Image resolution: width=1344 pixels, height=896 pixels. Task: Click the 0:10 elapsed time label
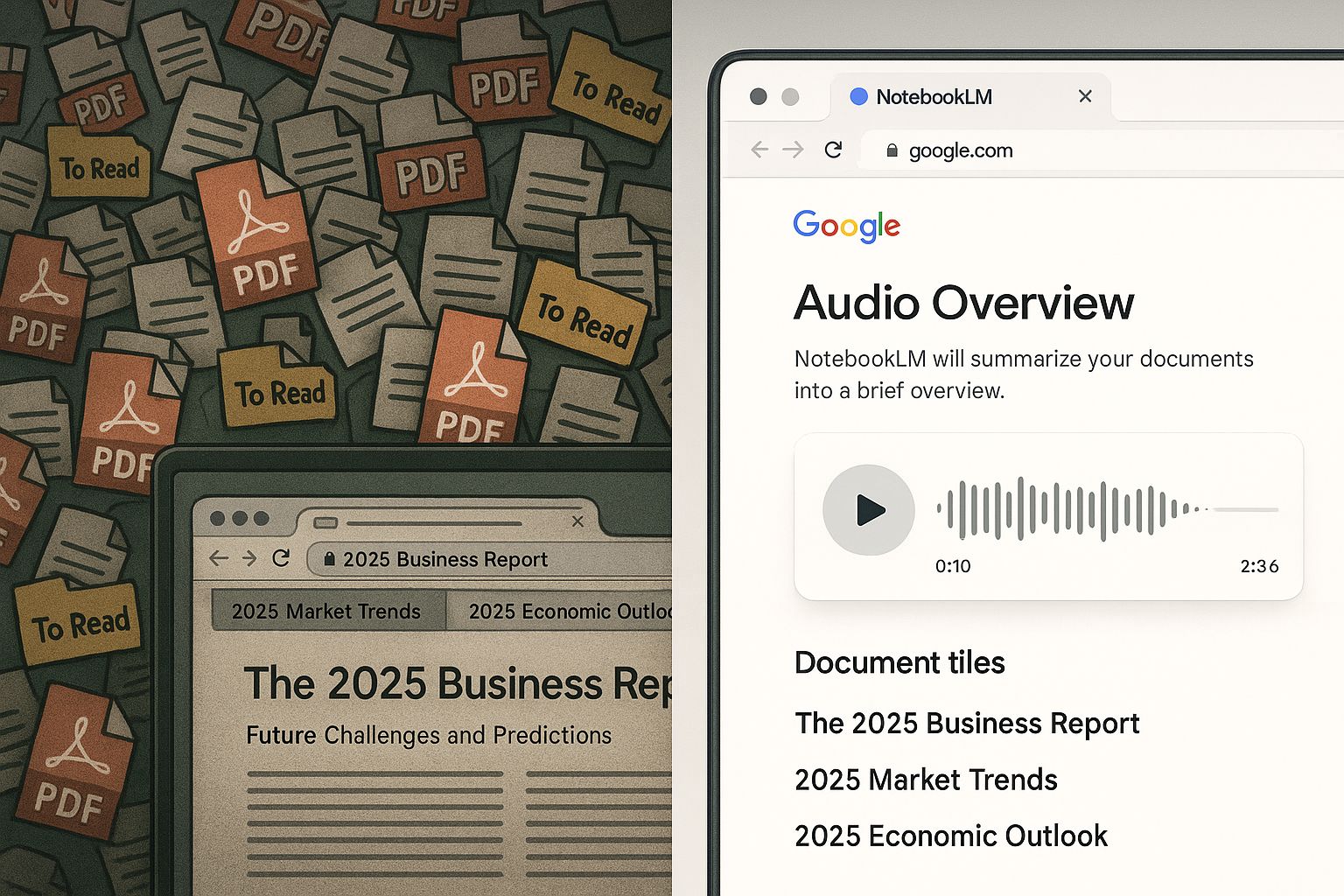(x=953, y=566)
